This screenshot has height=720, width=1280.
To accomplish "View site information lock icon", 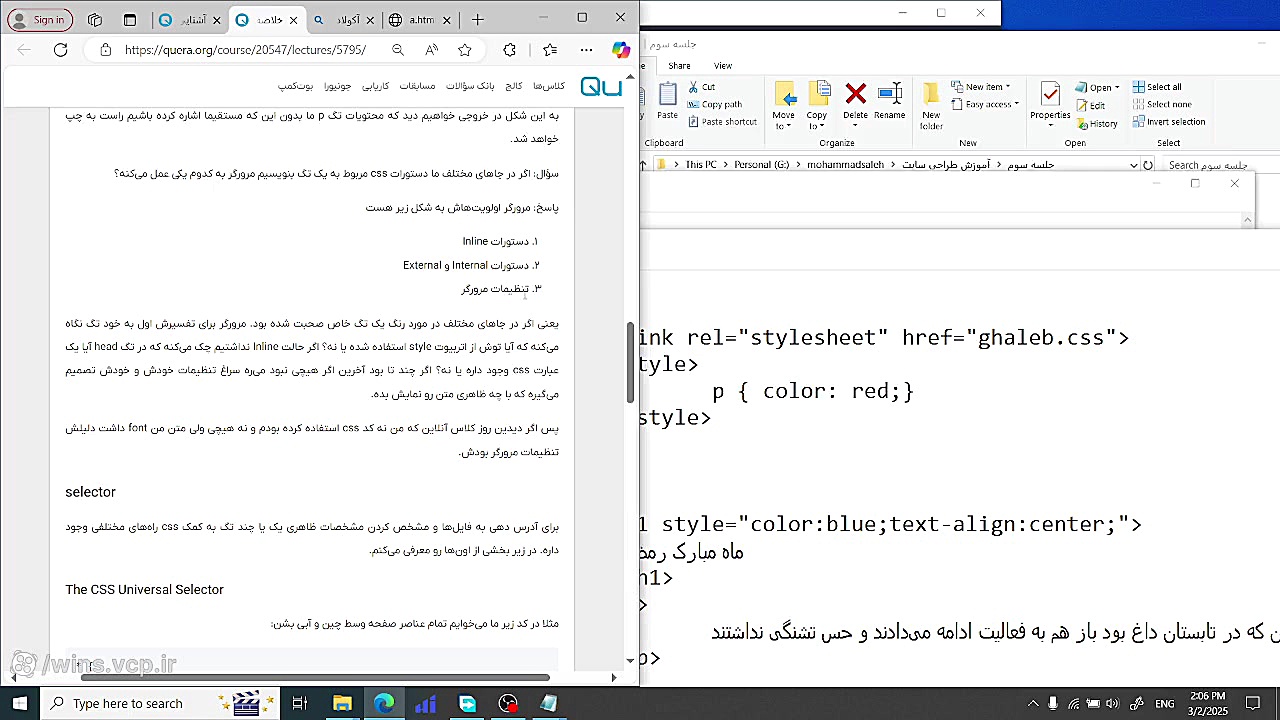I will [105, 50].
